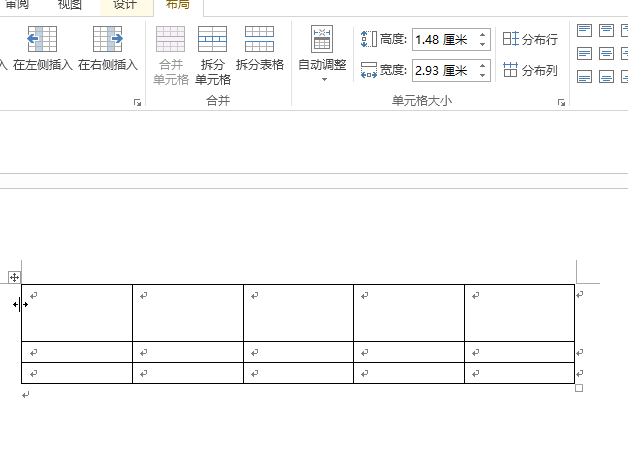The image size is (628, 459).
Task: Click Insert Left (在左侧插入) icon
Action: (42, 39)
